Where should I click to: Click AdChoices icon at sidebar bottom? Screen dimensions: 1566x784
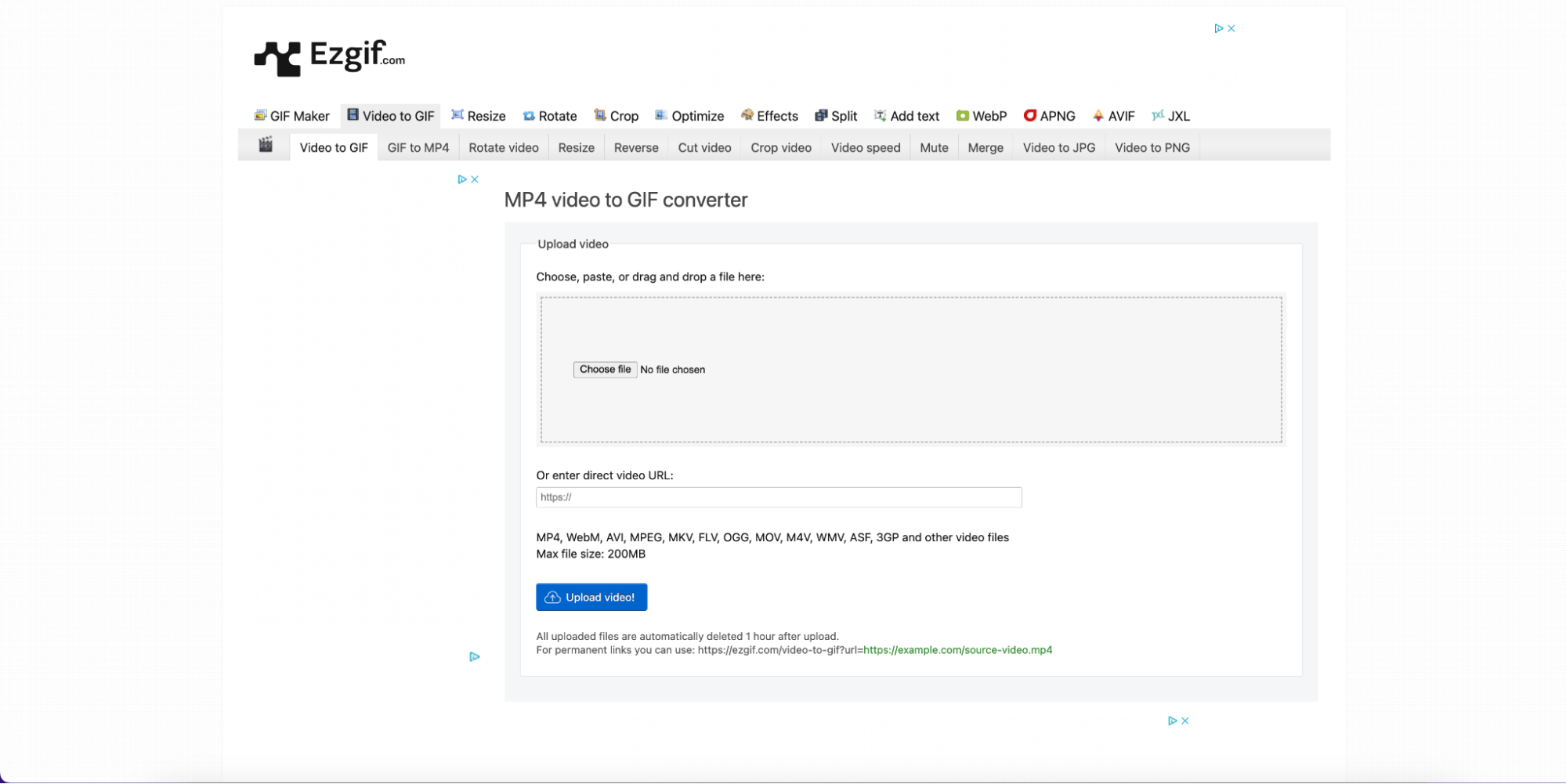[x=475, y=657]
